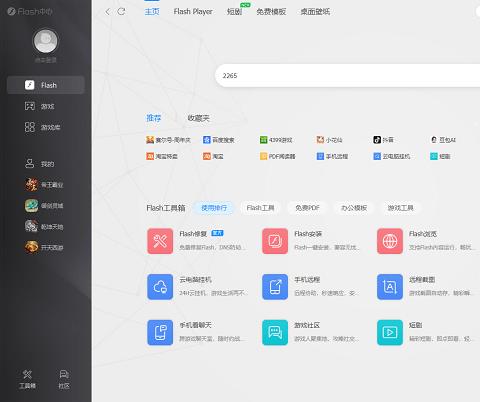Open the 短剧 play-button tool icon
Viewport: 480px width, 402px height.
390,332
